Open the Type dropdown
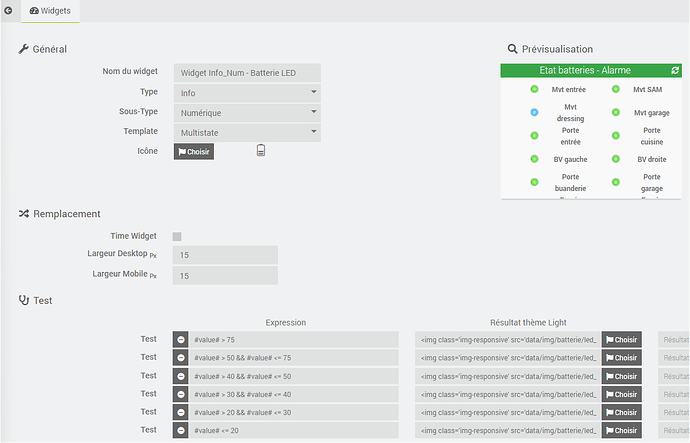Screen dimensions: 690x443 pyautogui.click(x=247, y=93)
